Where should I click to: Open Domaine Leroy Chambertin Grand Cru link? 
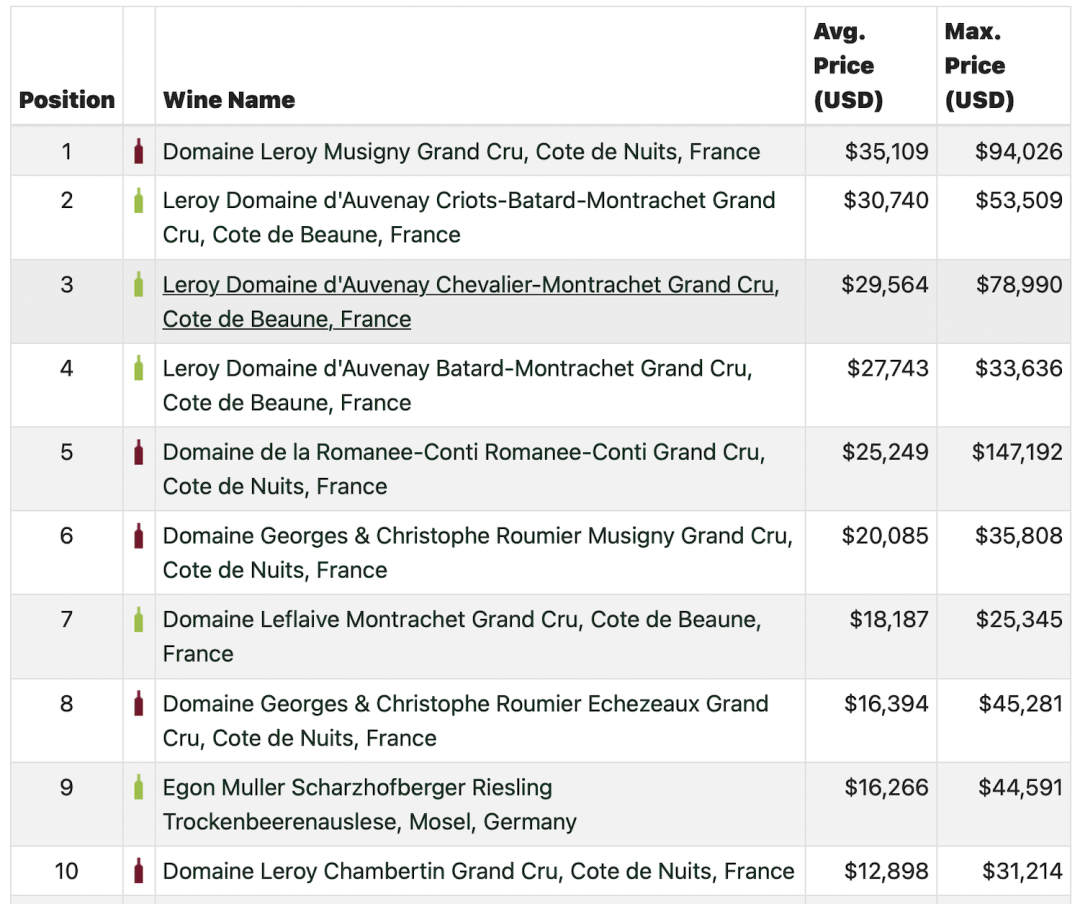tap(479, 871)
